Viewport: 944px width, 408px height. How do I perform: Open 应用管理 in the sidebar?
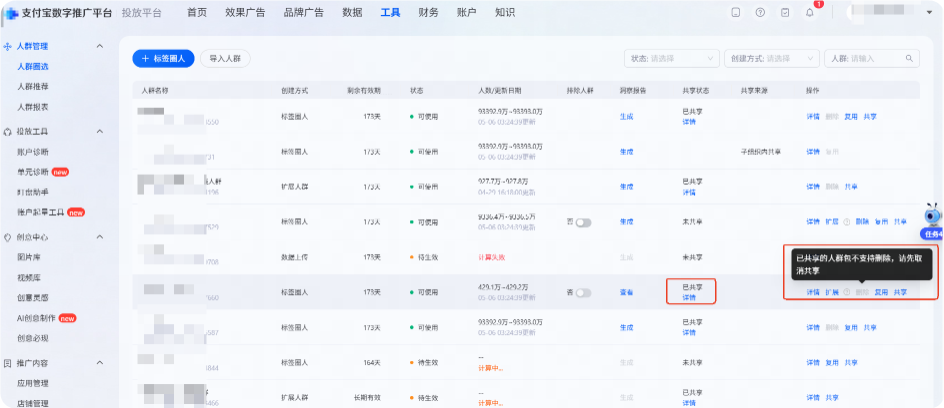tap(33, 383)
